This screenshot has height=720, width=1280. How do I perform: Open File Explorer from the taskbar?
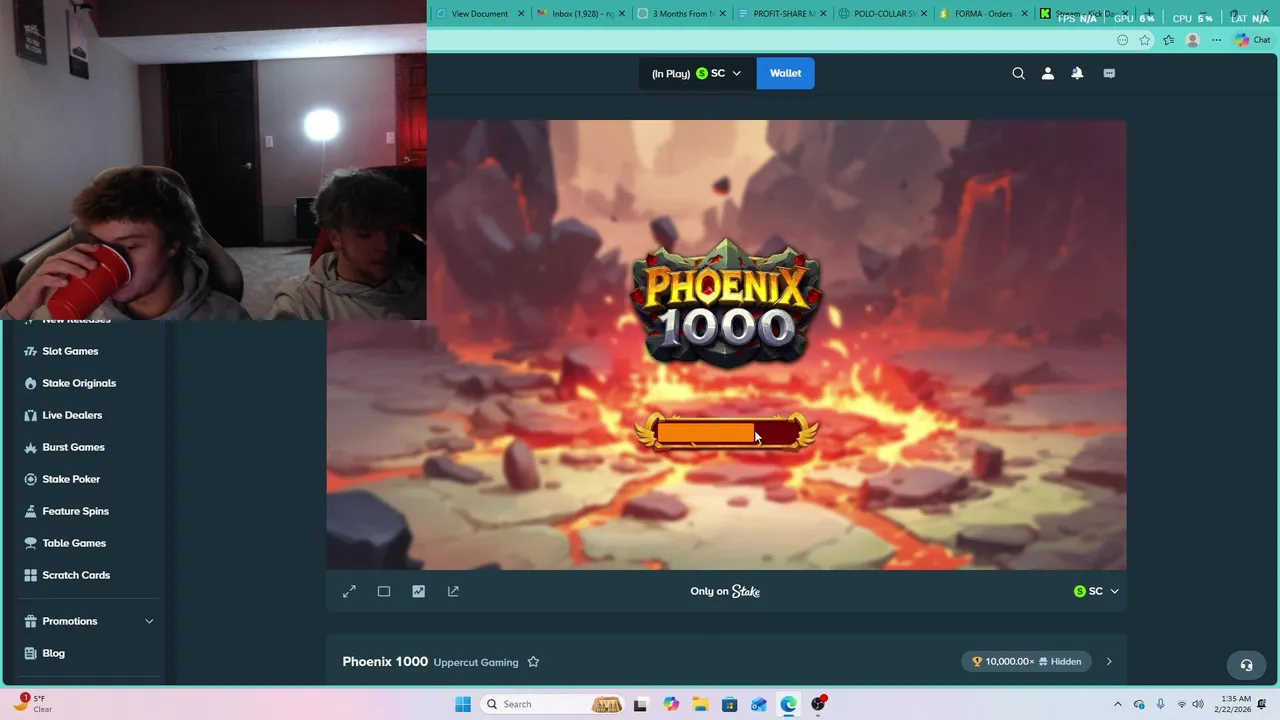pos(700,704)
